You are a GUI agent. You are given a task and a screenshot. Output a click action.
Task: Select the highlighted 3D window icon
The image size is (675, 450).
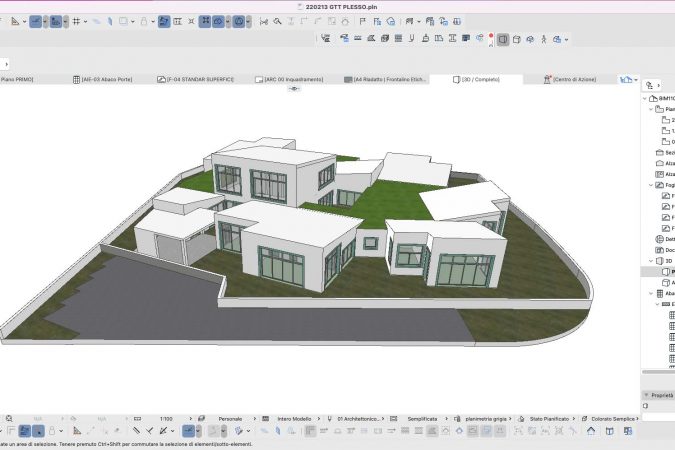(x=503, y=39)
